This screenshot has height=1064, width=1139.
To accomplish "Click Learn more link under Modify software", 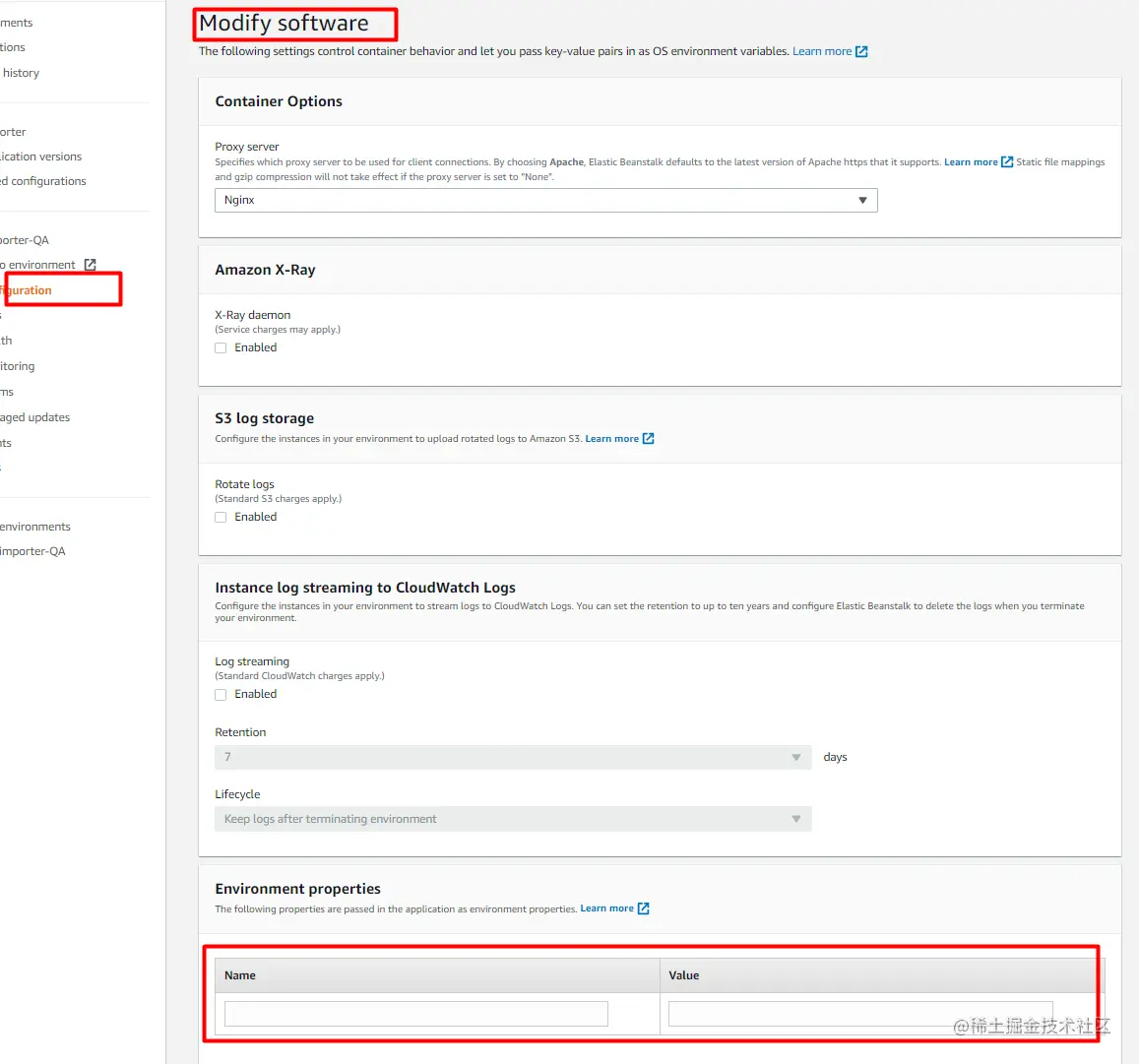I will coord(822,51).
